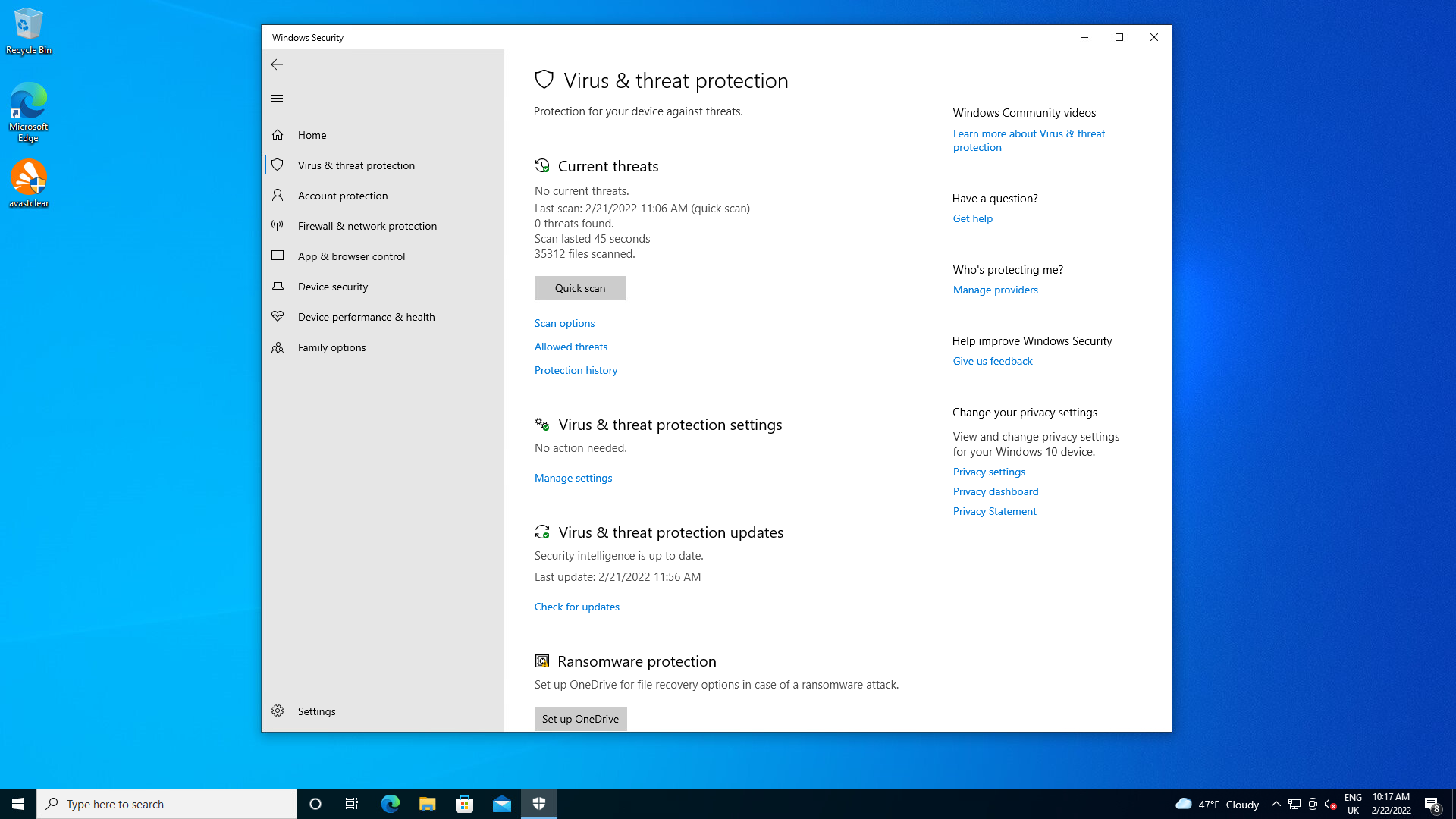This screenshot has height=819, width=1456.
Task: Collapse the hamburger navigation menu
Action: (x=277, y=99)
